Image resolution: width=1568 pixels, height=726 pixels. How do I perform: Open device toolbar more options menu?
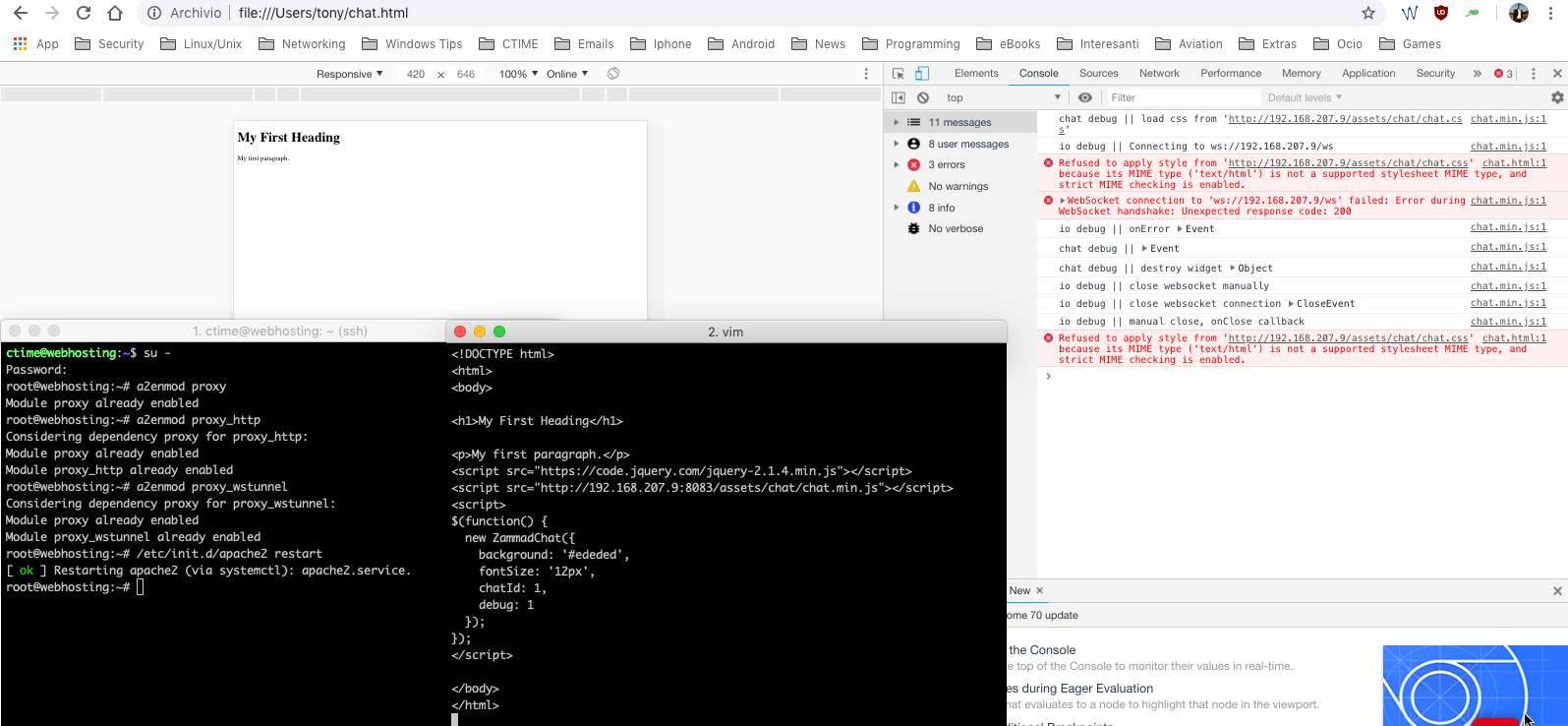(x=866, y=74)
